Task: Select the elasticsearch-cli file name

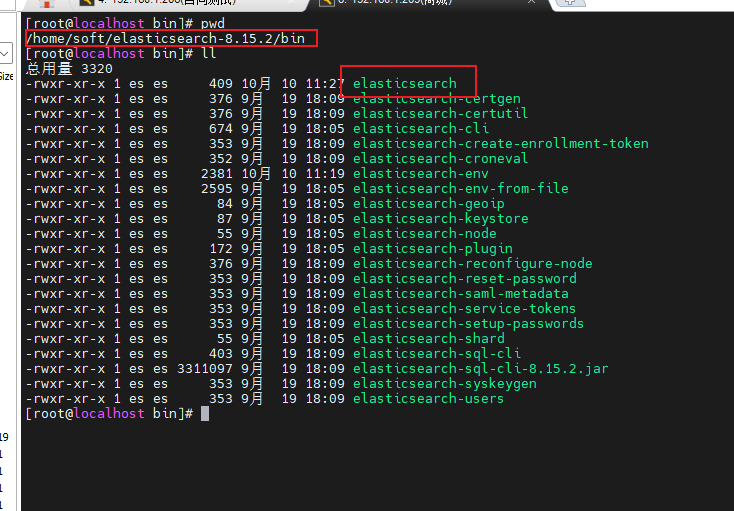Action: click(x=421, y=128)
